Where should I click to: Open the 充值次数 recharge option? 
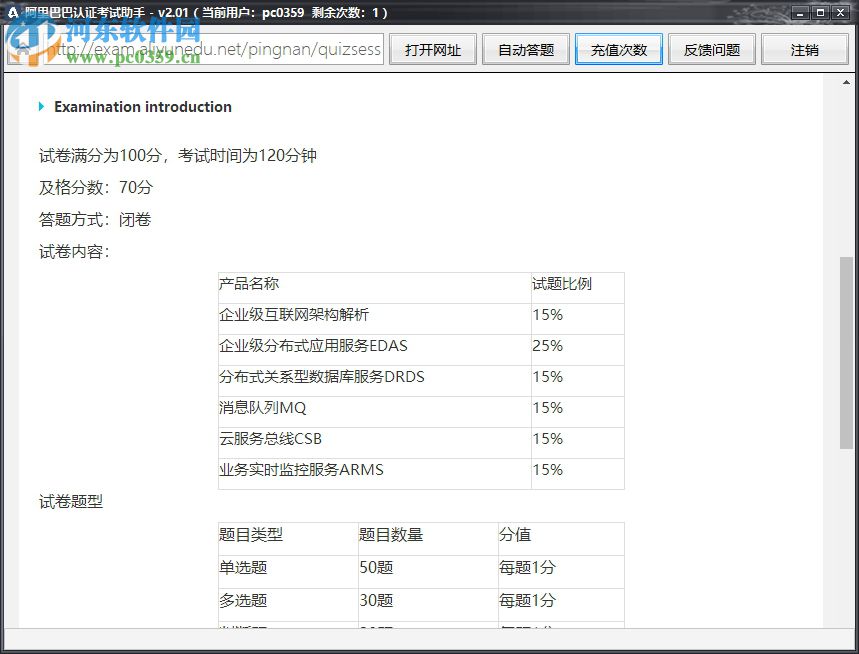coord(619,49)
